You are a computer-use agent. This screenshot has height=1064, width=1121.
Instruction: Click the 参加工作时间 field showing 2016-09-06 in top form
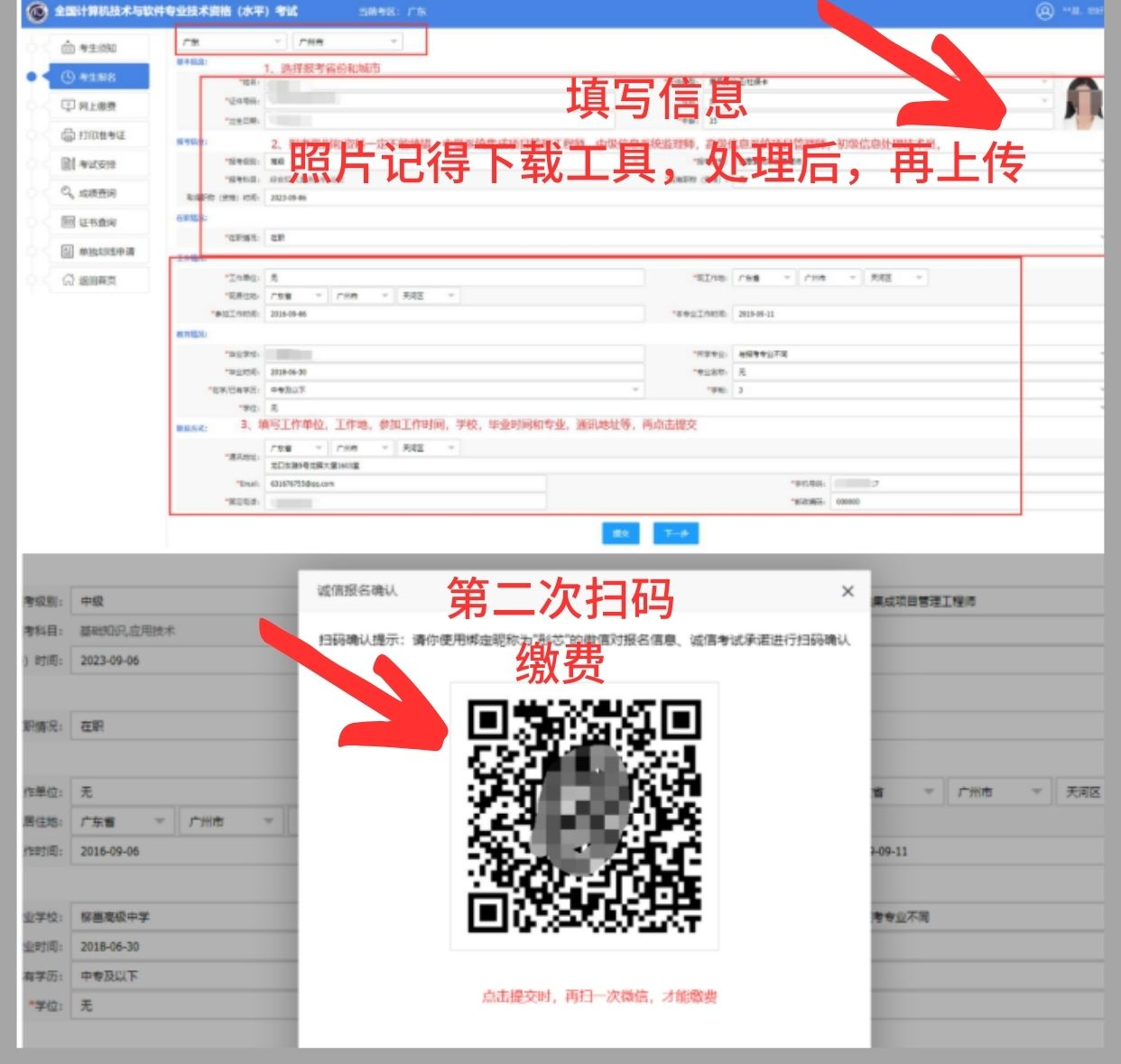454,314
